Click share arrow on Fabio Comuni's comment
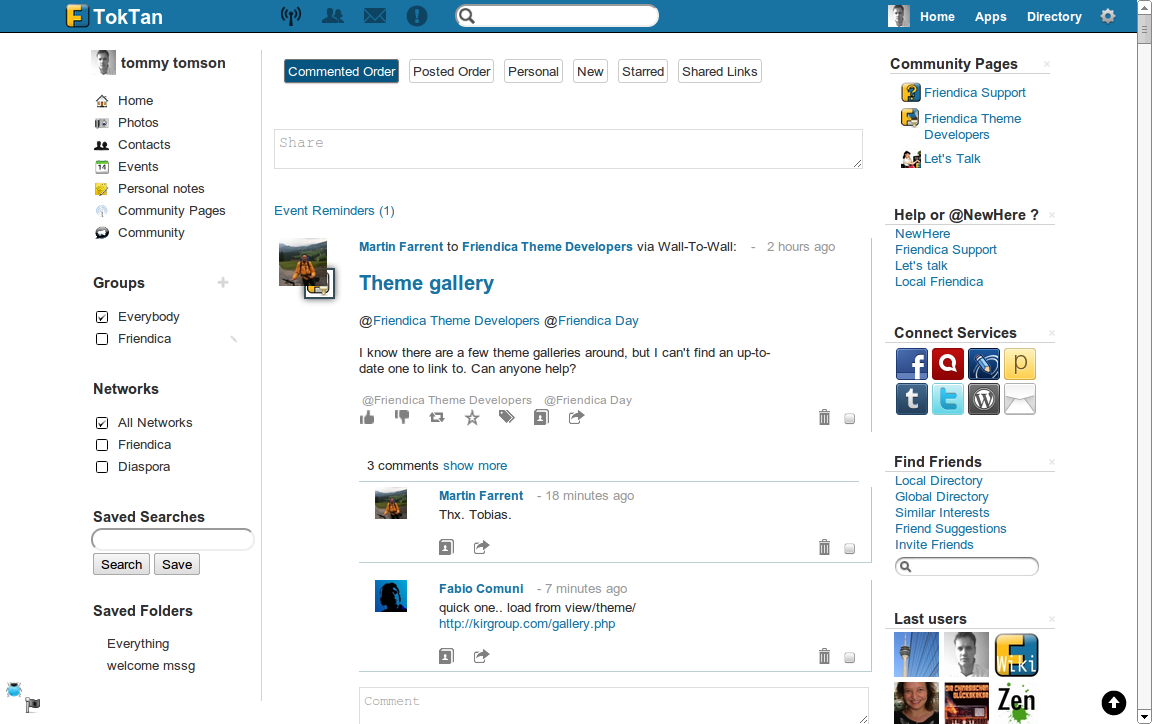 tap(481, 656)
